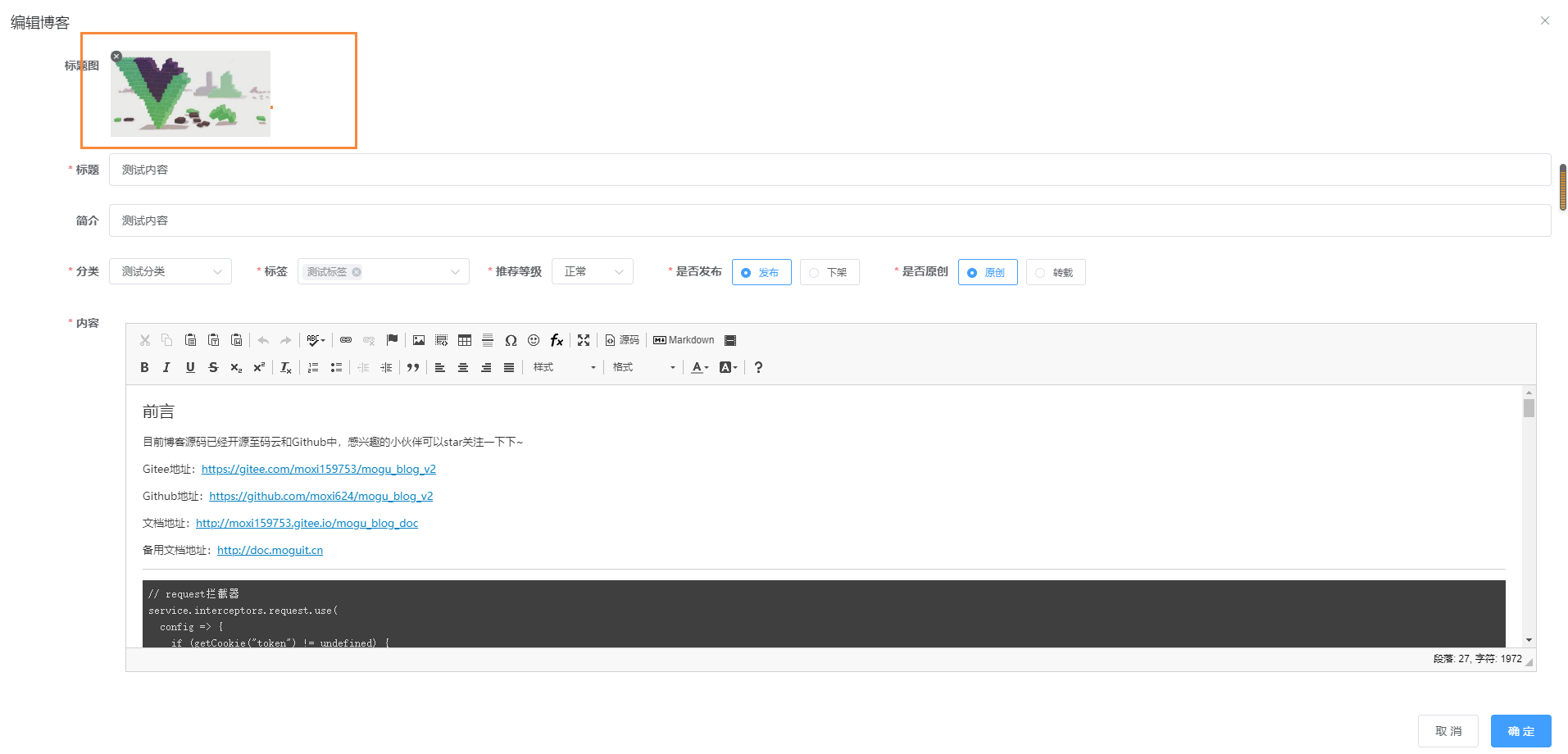Screen dimensions: 1568x754
Task: Open the text color picker
Action: (700, 367)
